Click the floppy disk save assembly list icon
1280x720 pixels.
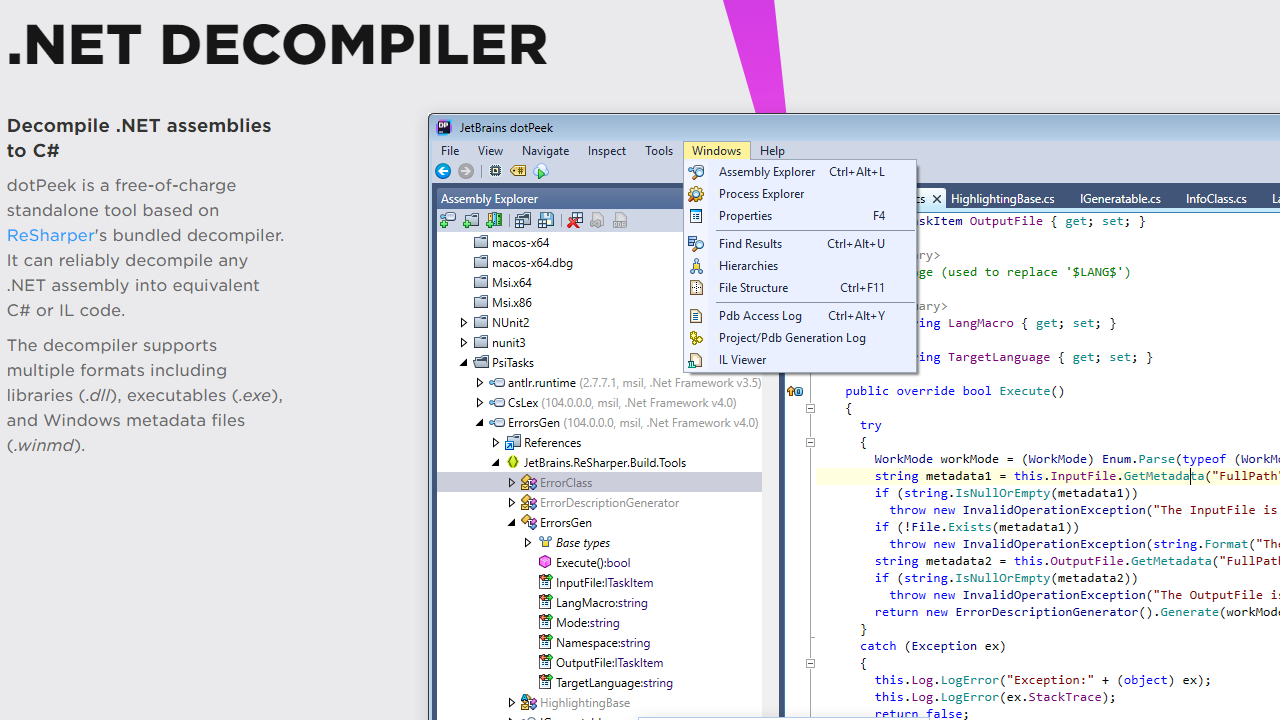546,221
